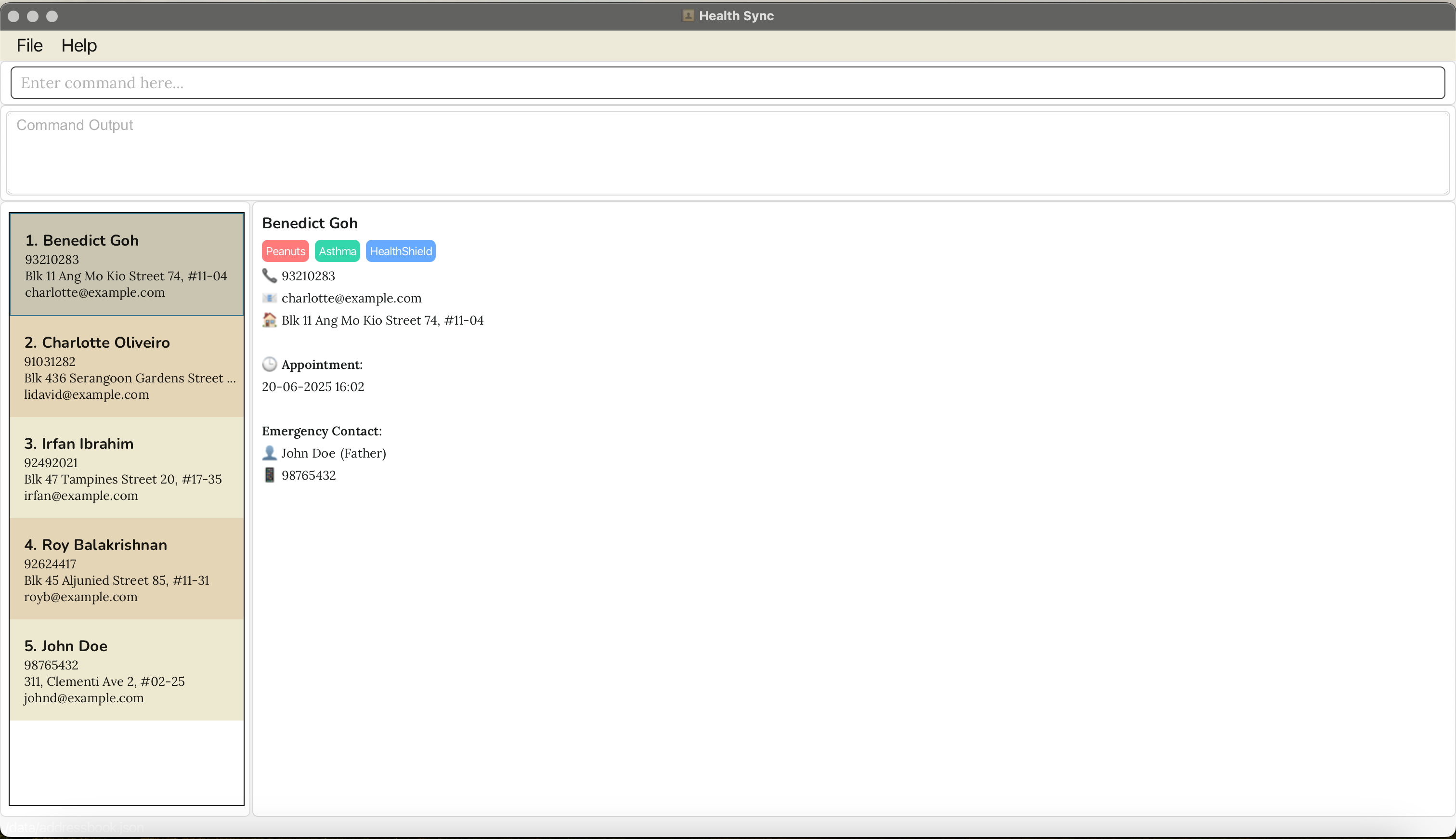
Task: Click the blue HealthShield insurance tag
Action: tap(400, 251)
